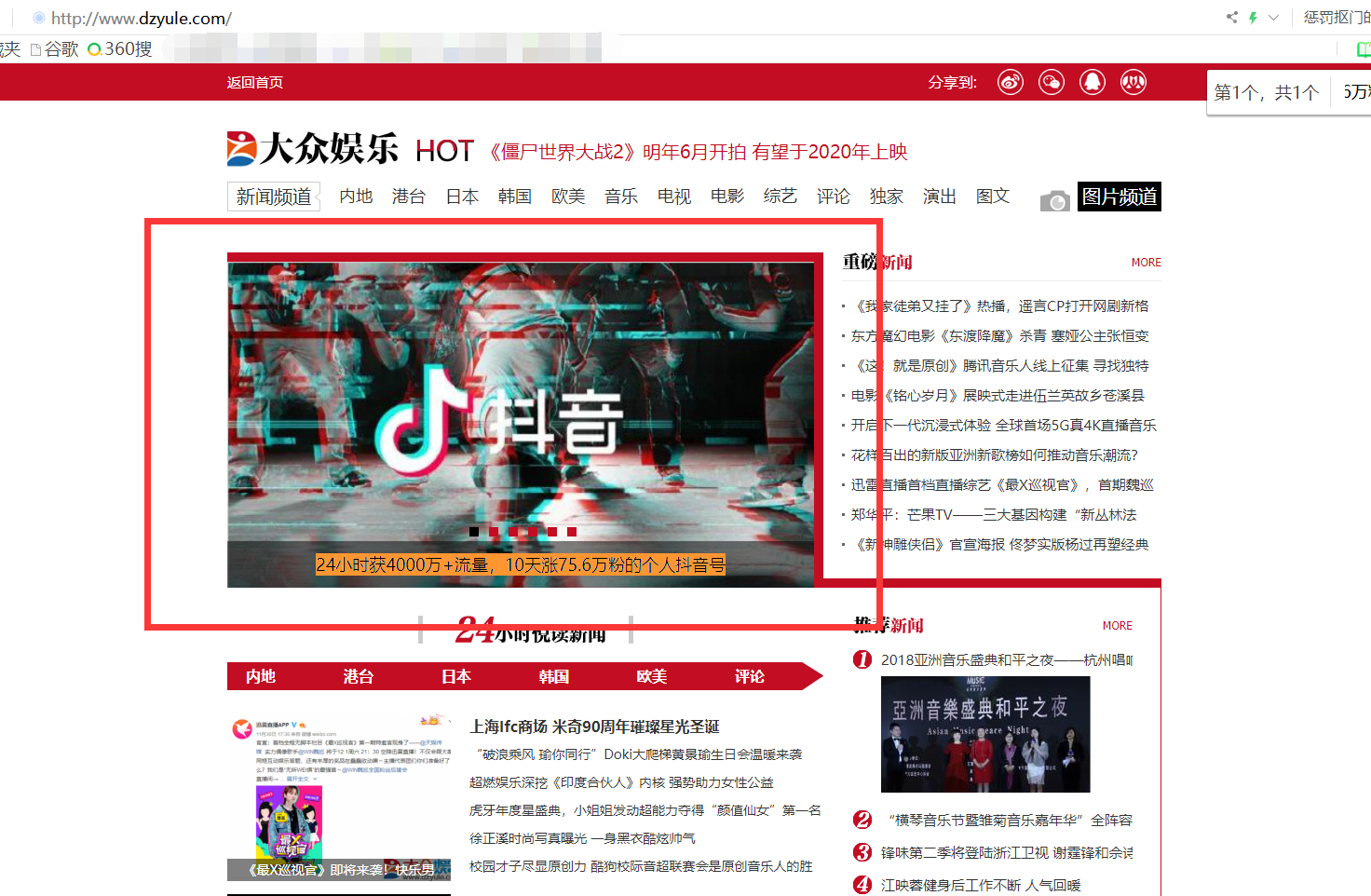The width and height of the screenshot is (1371, 896).
Task: Open 韩国 in the top navigation
Action: click(x=515, y=197)
